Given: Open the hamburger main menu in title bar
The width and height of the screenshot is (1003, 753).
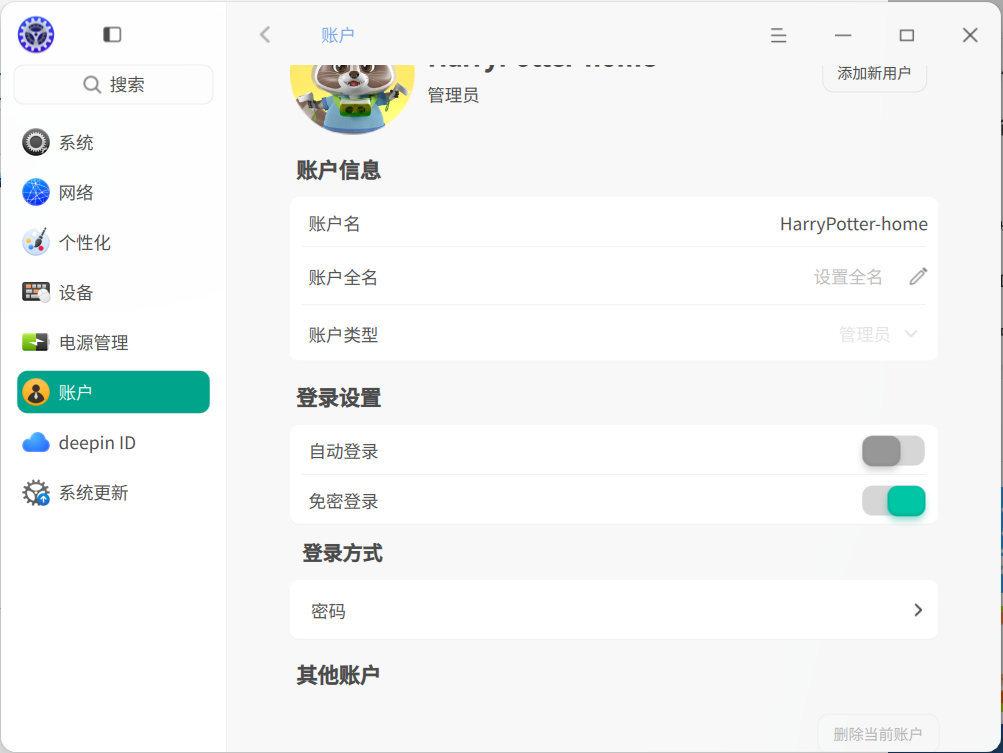Looking at the screenshot, I should [x=778, y=35].
